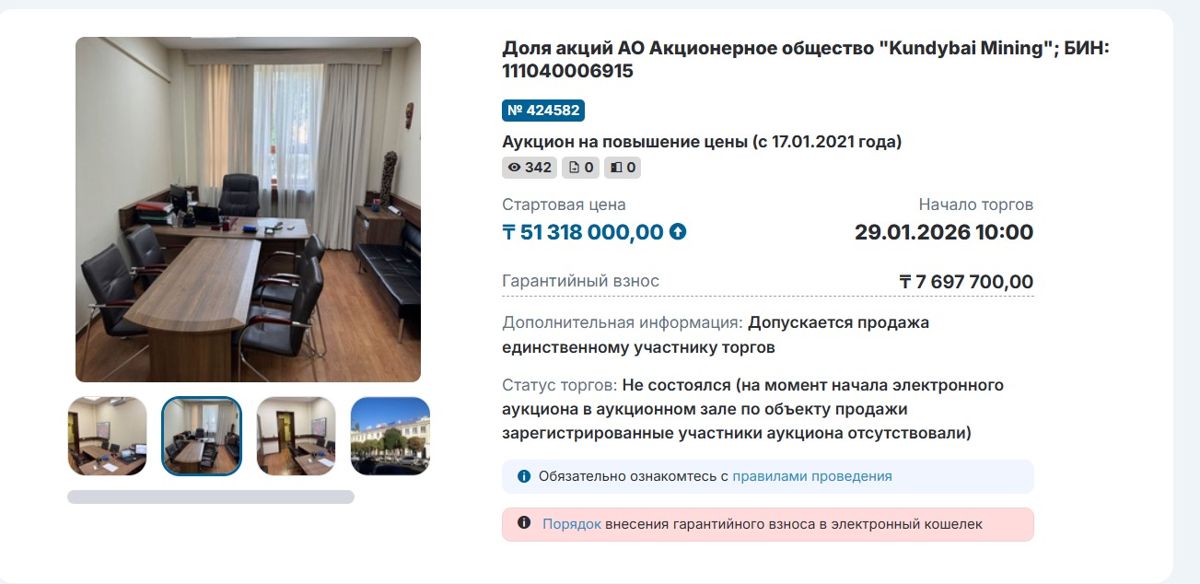Click the starting price value 51 318 000,00

590,231
